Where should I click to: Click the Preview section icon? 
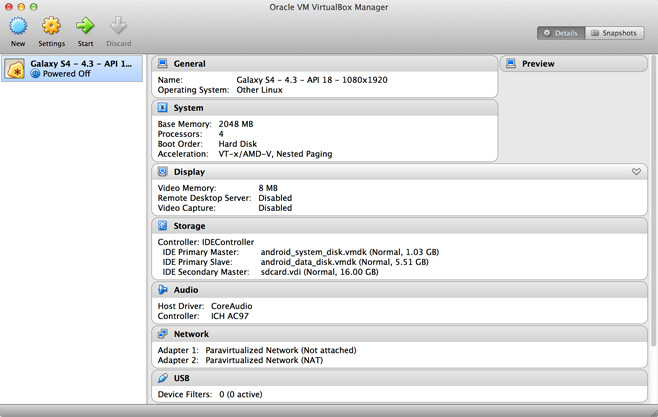point(511,64)
